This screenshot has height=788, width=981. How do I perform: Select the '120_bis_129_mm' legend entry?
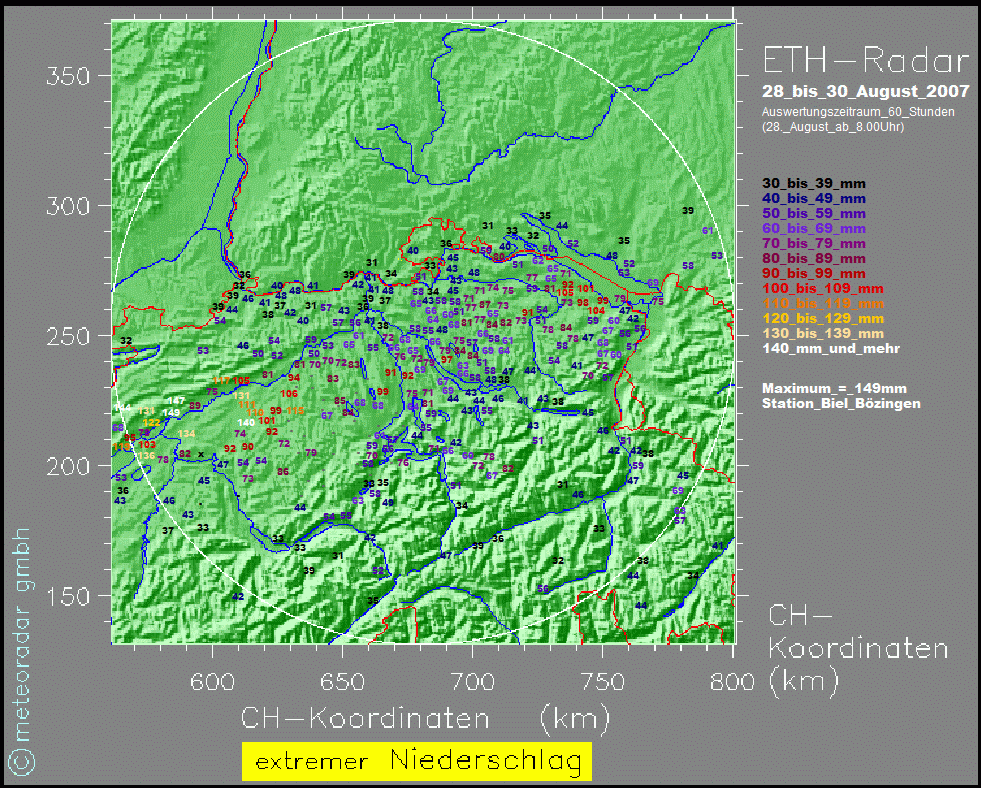click(x=822, y=319)
